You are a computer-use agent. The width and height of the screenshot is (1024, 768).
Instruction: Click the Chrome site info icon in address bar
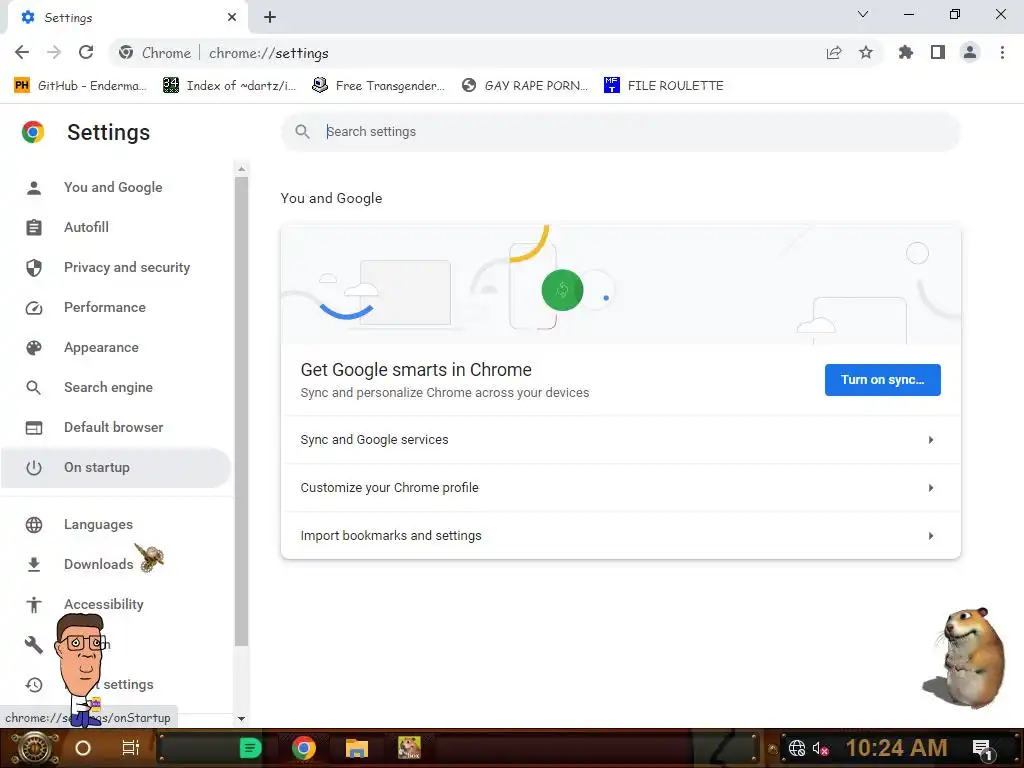pos(126,53)
